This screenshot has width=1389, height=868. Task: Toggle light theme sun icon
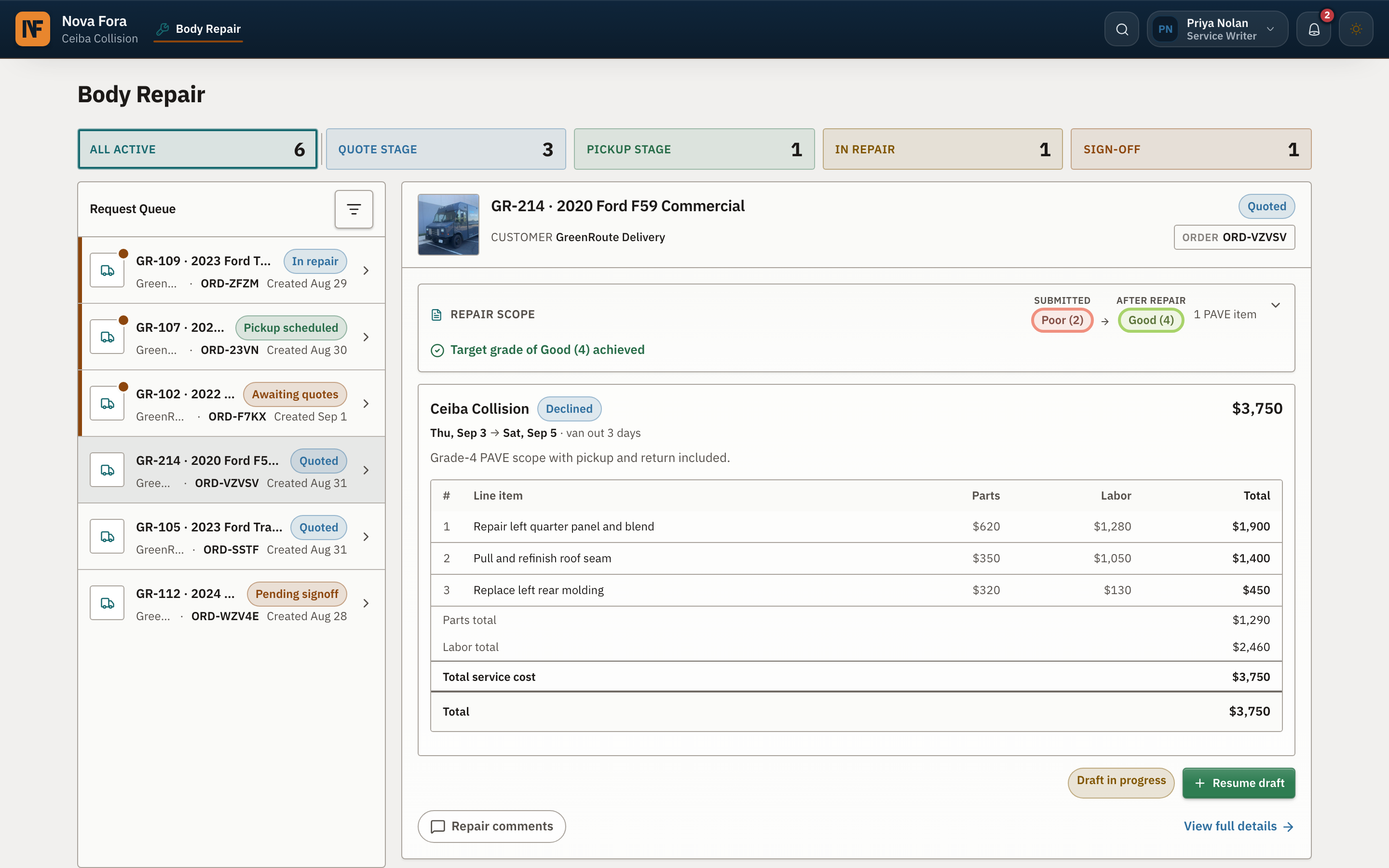1356,29
